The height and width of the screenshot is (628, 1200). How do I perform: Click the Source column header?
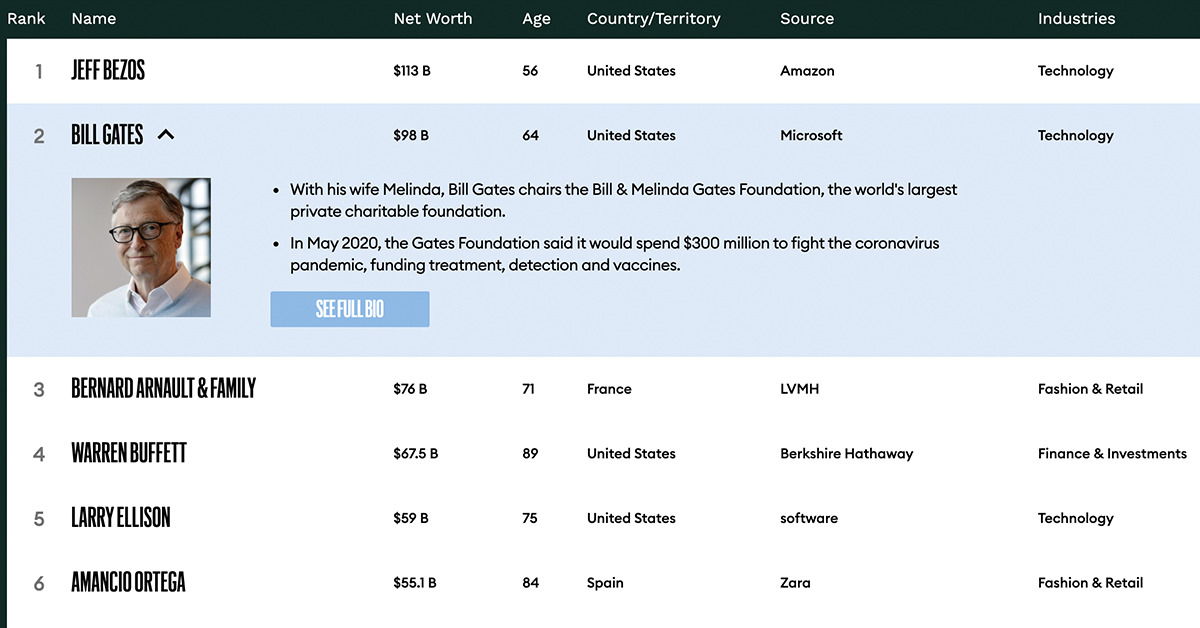[x=807, y=18]
